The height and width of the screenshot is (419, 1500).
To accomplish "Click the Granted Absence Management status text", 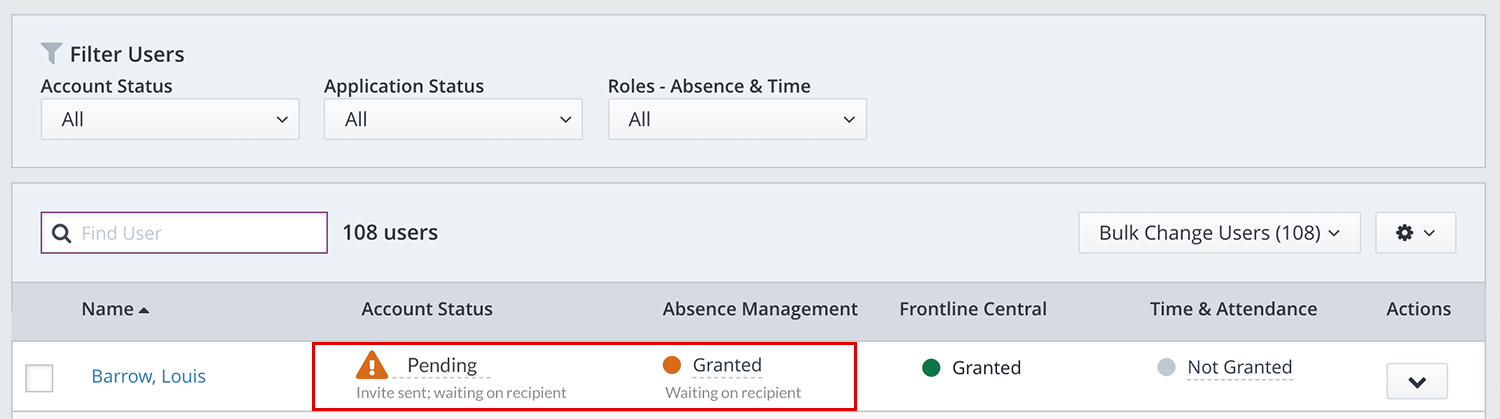I will click(727, 365).
